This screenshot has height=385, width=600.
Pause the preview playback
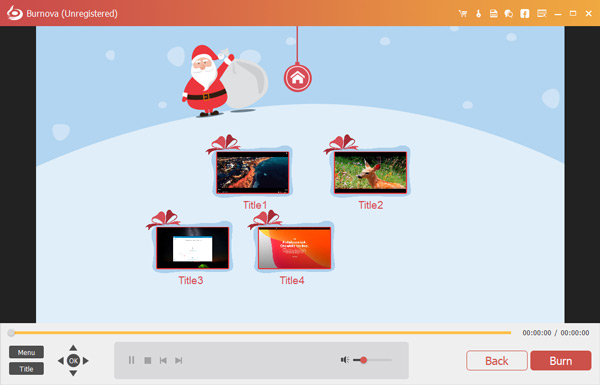point(131,360)
